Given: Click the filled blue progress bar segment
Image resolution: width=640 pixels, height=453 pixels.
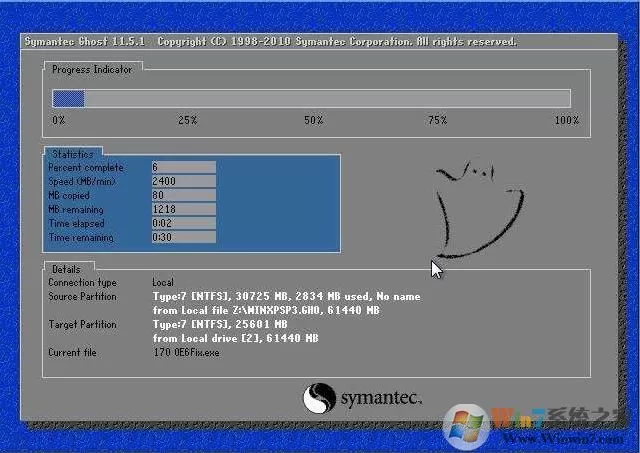Looking at the screenshot, I should [68, 99].
